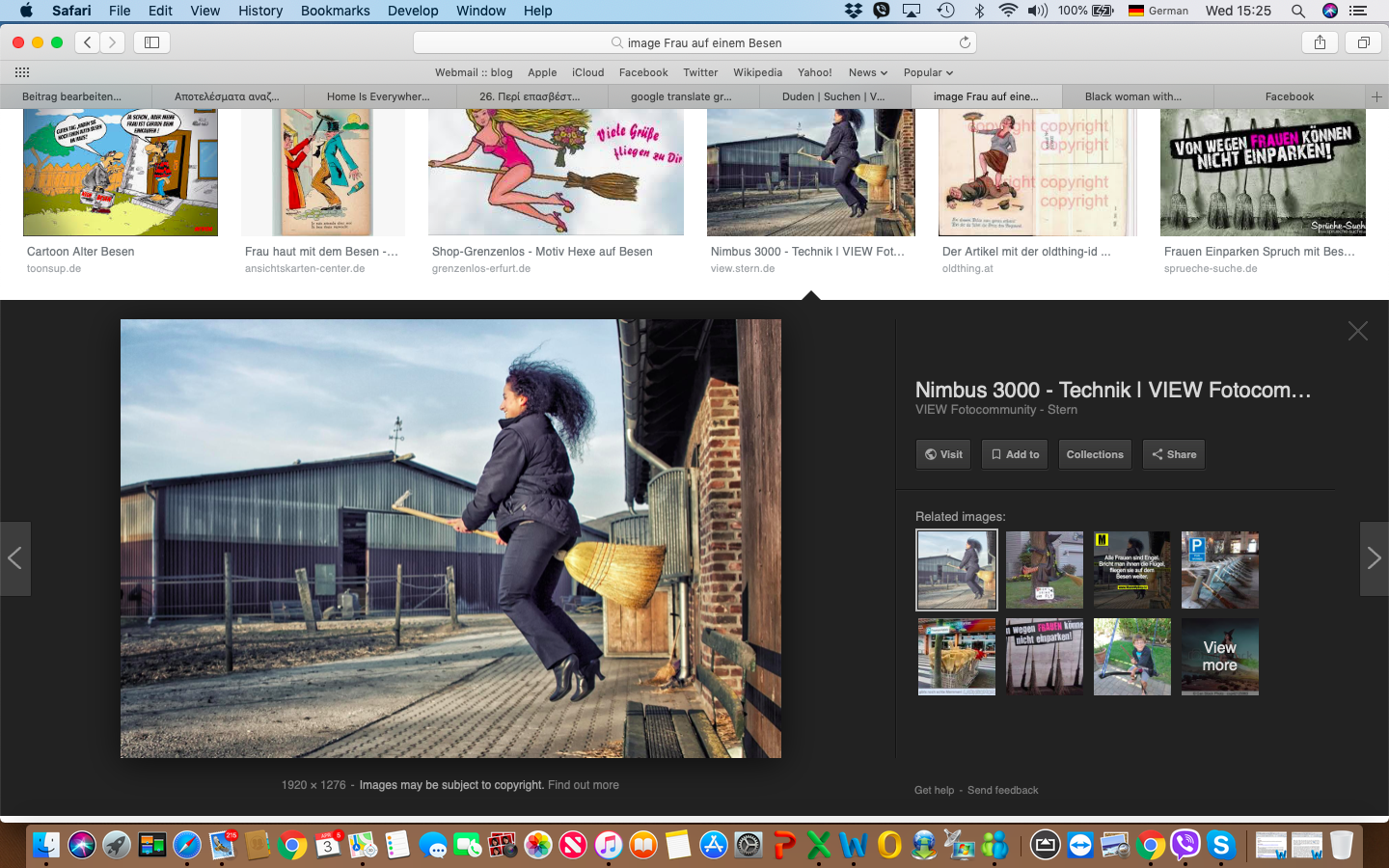Click the address bar search field
This screenshot has width=1389, height=868.
pos(694,42)
